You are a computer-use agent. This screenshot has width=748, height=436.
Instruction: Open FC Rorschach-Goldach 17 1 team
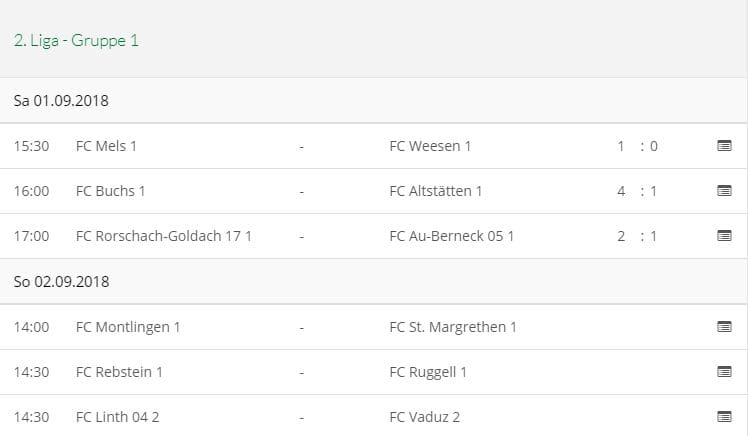164,236
